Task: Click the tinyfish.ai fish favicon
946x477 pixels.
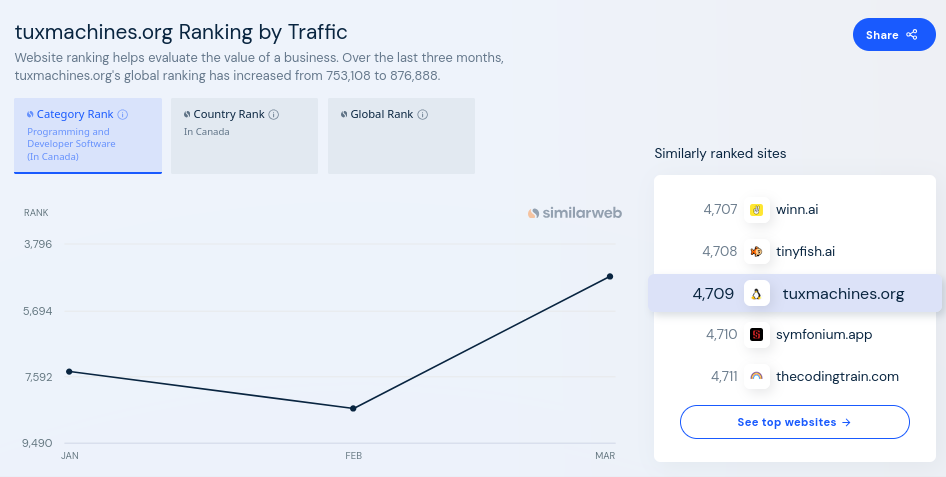Action: pyautogui.click(x=757, y=251)
